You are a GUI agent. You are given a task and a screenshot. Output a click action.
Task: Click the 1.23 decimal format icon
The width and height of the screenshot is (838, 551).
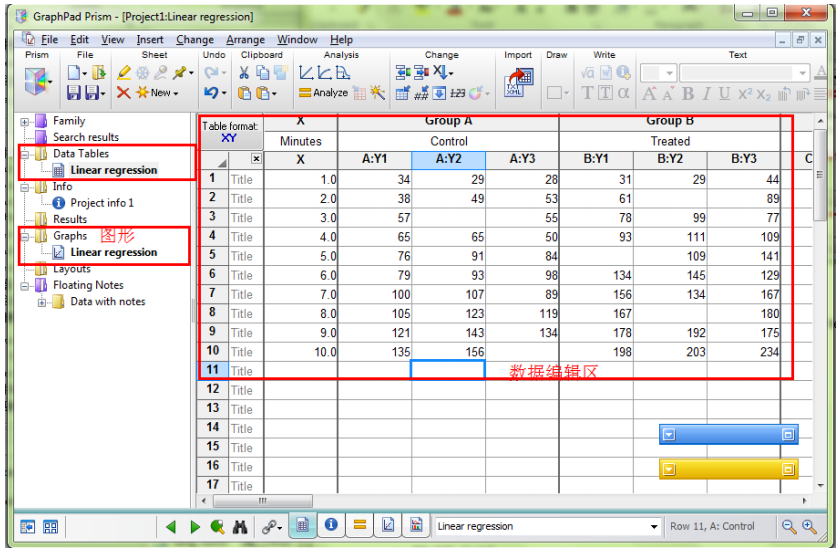[x=457, y=93]
